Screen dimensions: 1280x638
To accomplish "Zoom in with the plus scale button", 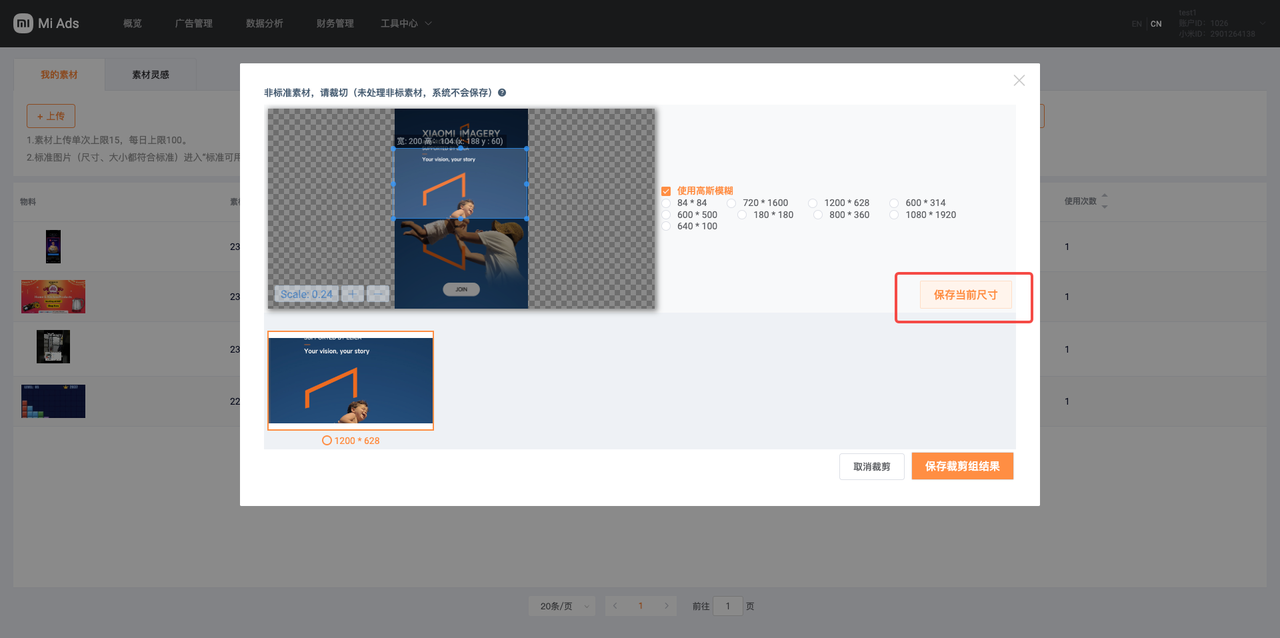I will 352,294.
